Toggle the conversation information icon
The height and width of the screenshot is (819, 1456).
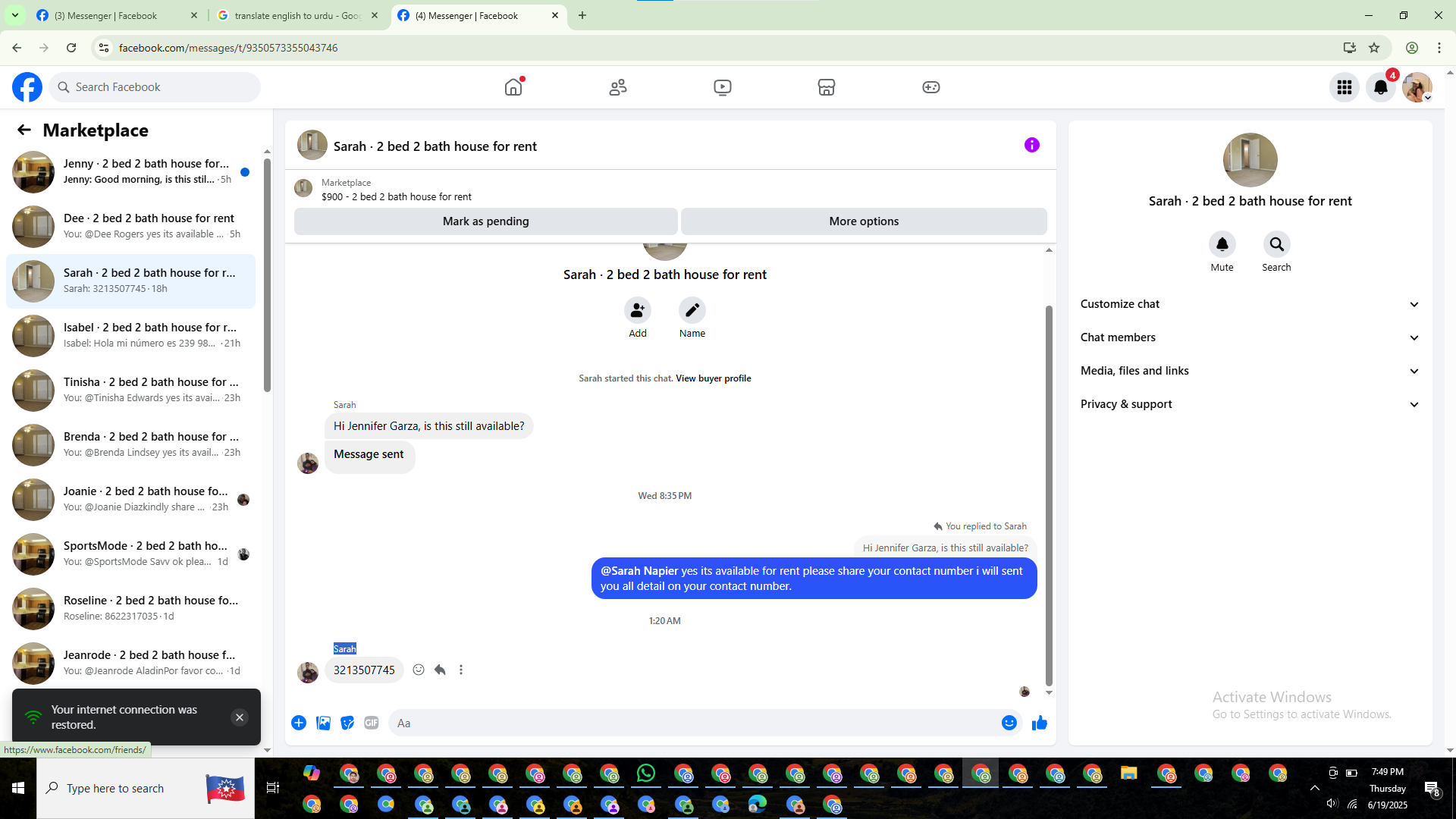tap(1032, 145)
